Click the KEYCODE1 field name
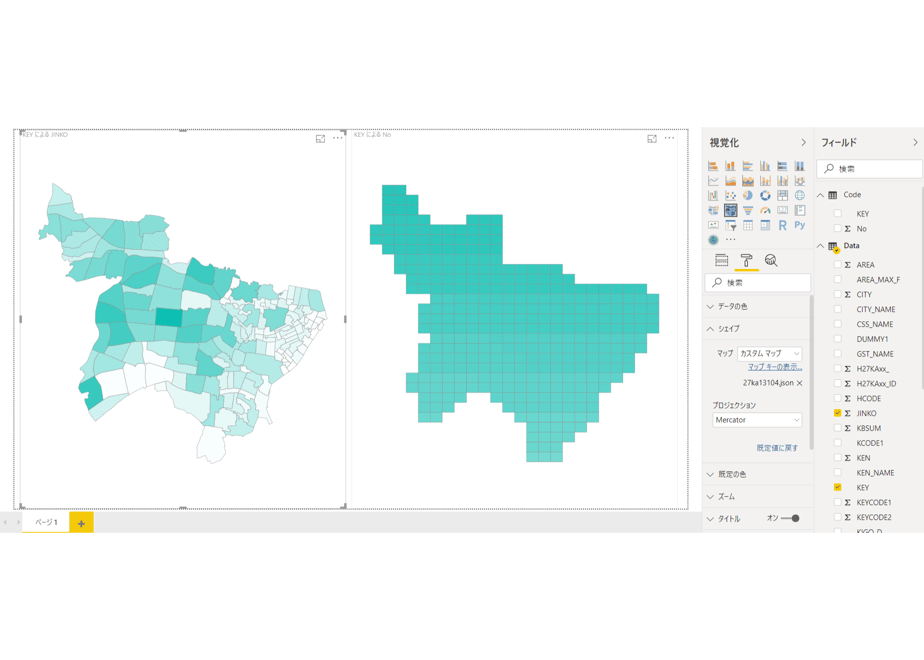The image size is (924, 660). coord(874,503)
